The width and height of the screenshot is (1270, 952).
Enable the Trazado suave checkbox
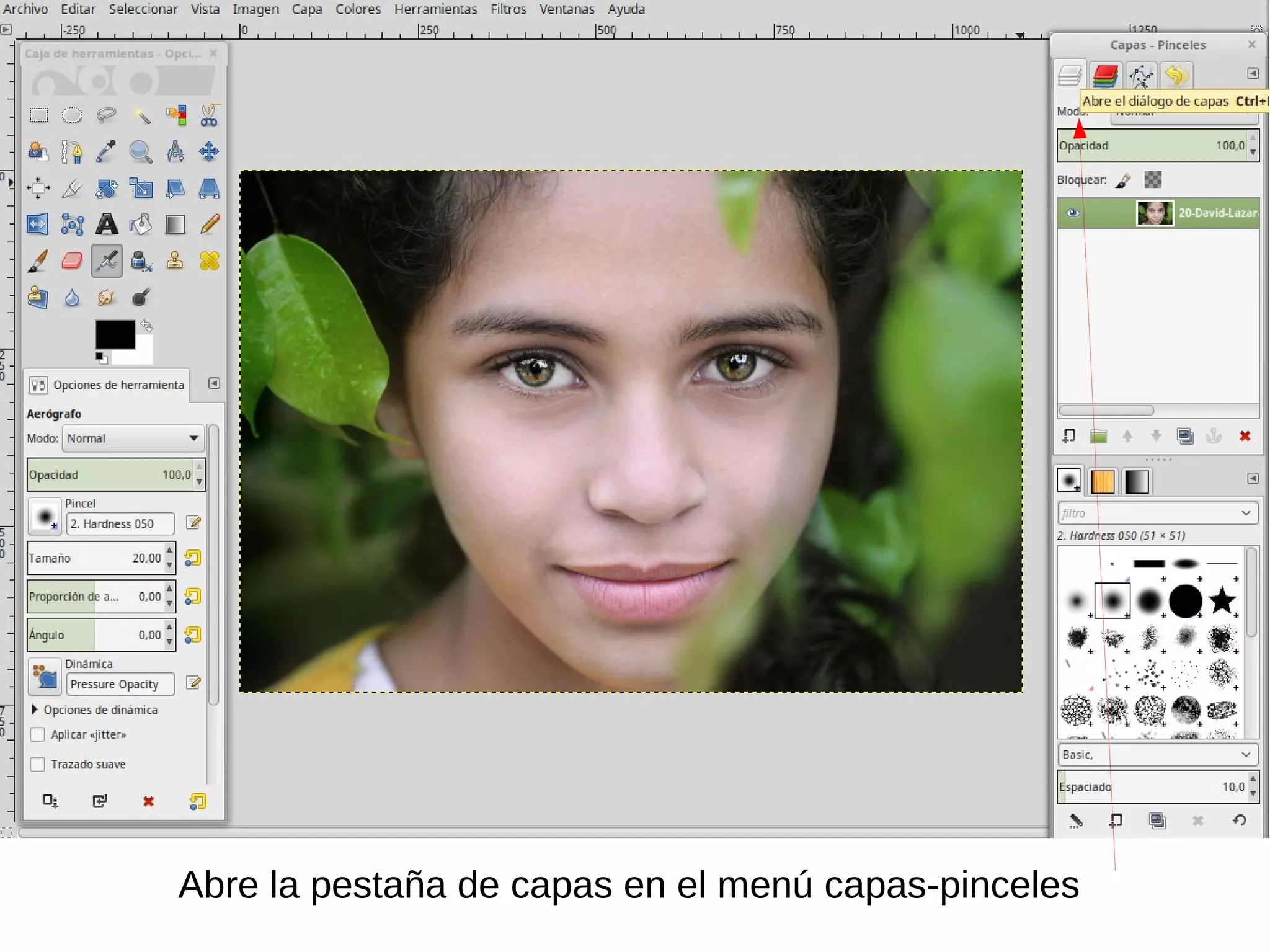click(38, 765)
